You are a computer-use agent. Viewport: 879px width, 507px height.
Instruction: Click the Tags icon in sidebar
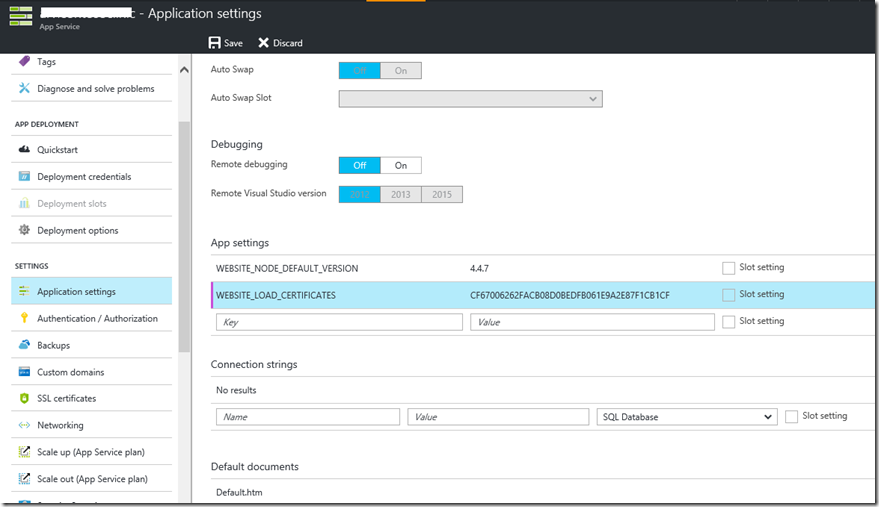pos(24,62)
